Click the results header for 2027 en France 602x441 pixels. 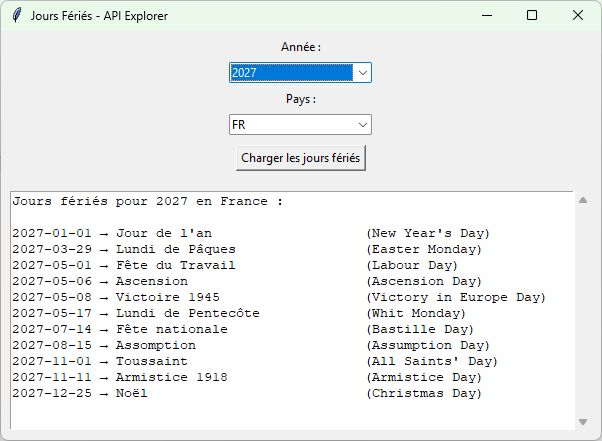pyautogui.click(x=147, y=201)
